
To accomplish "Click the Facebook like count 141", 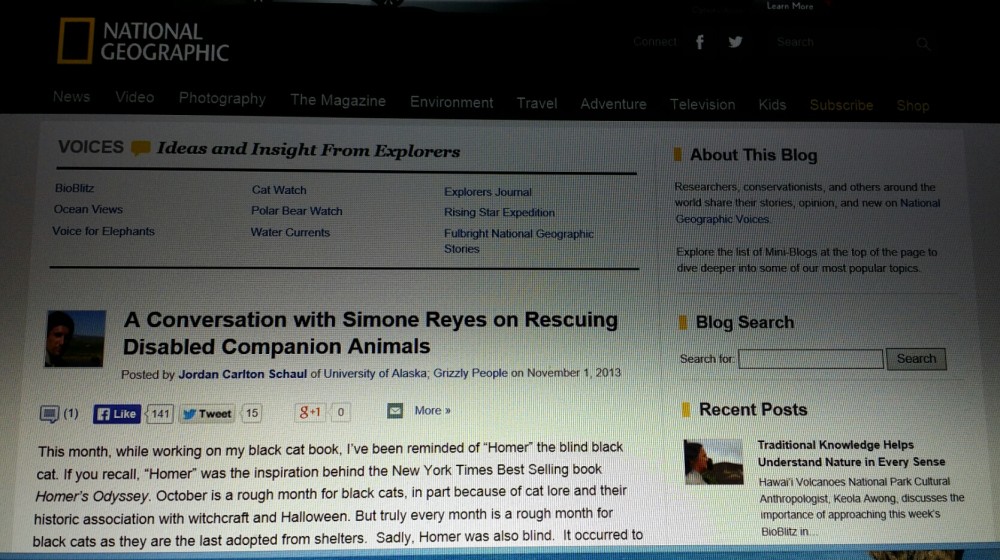I will pyautogui.click(x=160, y=414).
